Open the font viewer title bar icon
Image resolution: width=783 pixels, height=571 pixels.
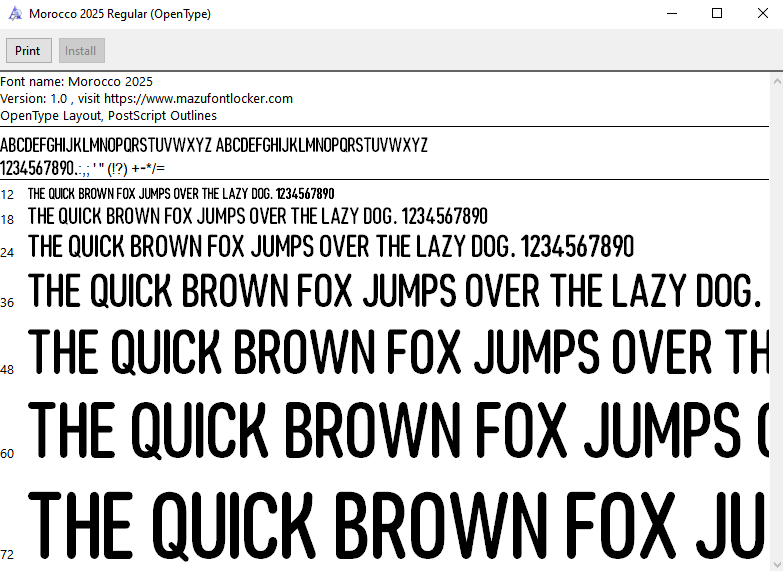pos(14,14)
